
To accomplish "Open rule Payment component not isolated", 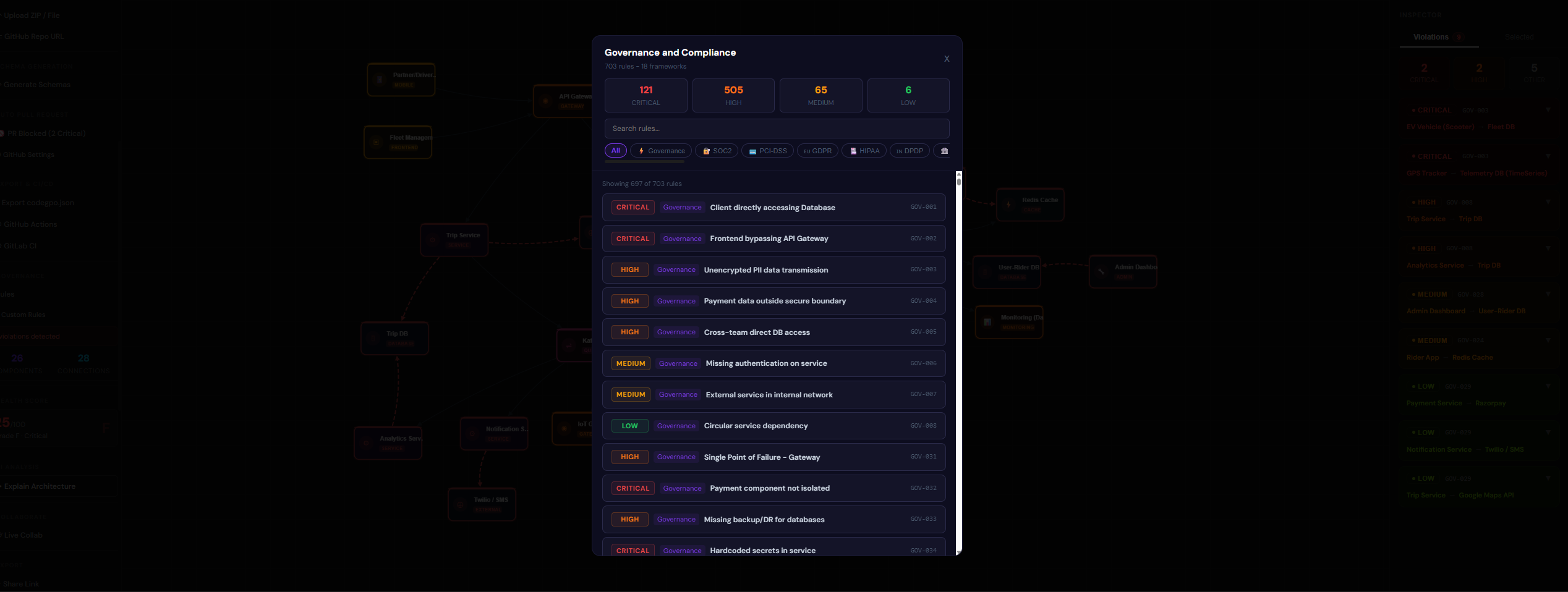I will point(773,488).
